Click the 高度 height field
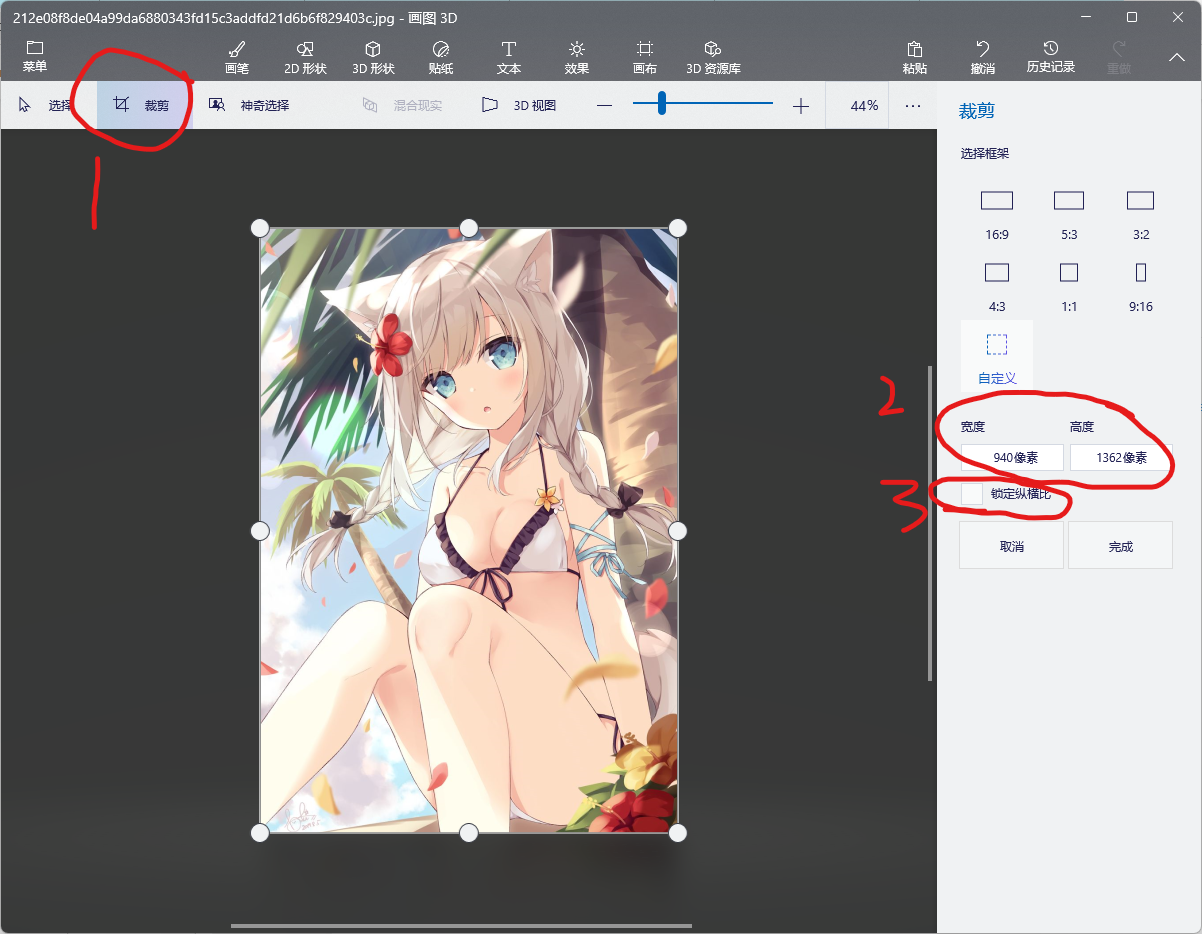The image size is (1202, 934). pos(1120,458)
